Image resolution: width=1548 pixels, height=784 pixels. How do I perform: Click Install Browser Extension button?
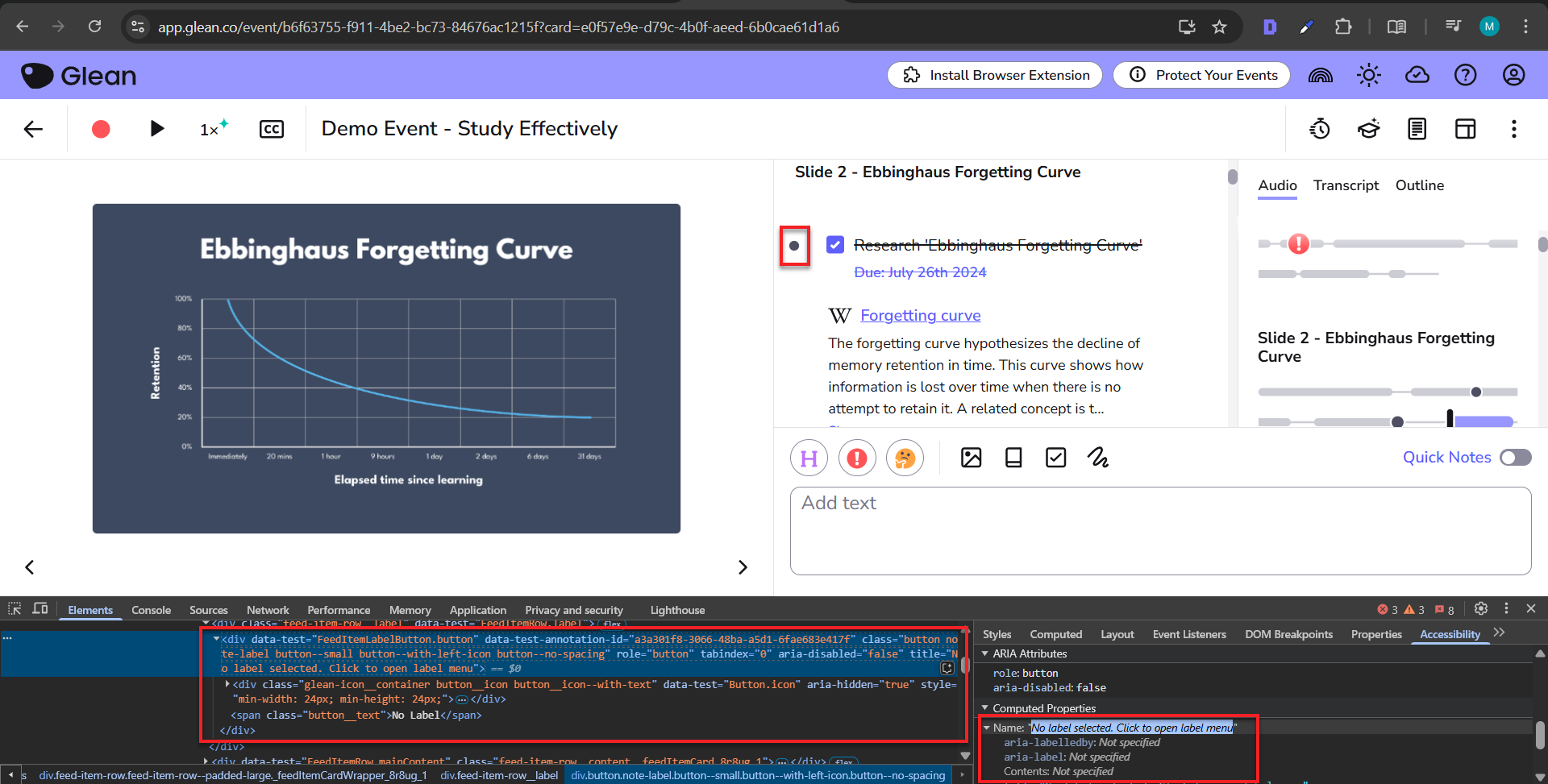tap(994, 75)
